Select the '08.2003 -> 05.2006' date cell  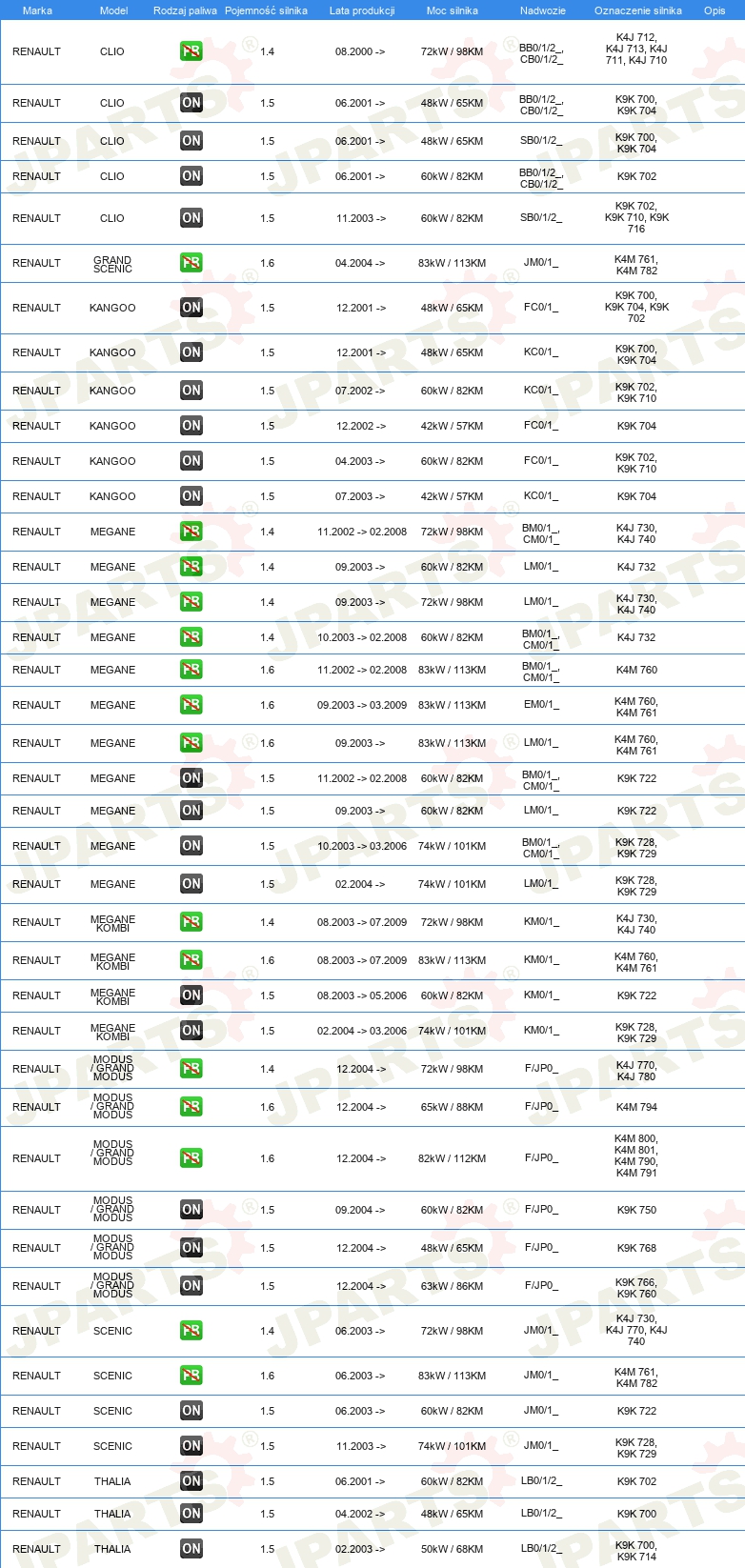pos(362,995)
